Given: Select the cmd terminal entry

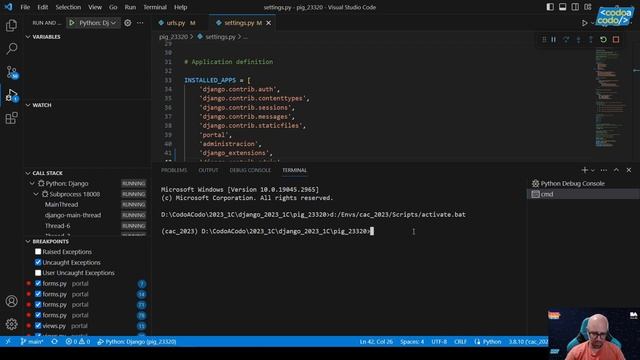Looking at the screenshot, I should click(583, 194).
